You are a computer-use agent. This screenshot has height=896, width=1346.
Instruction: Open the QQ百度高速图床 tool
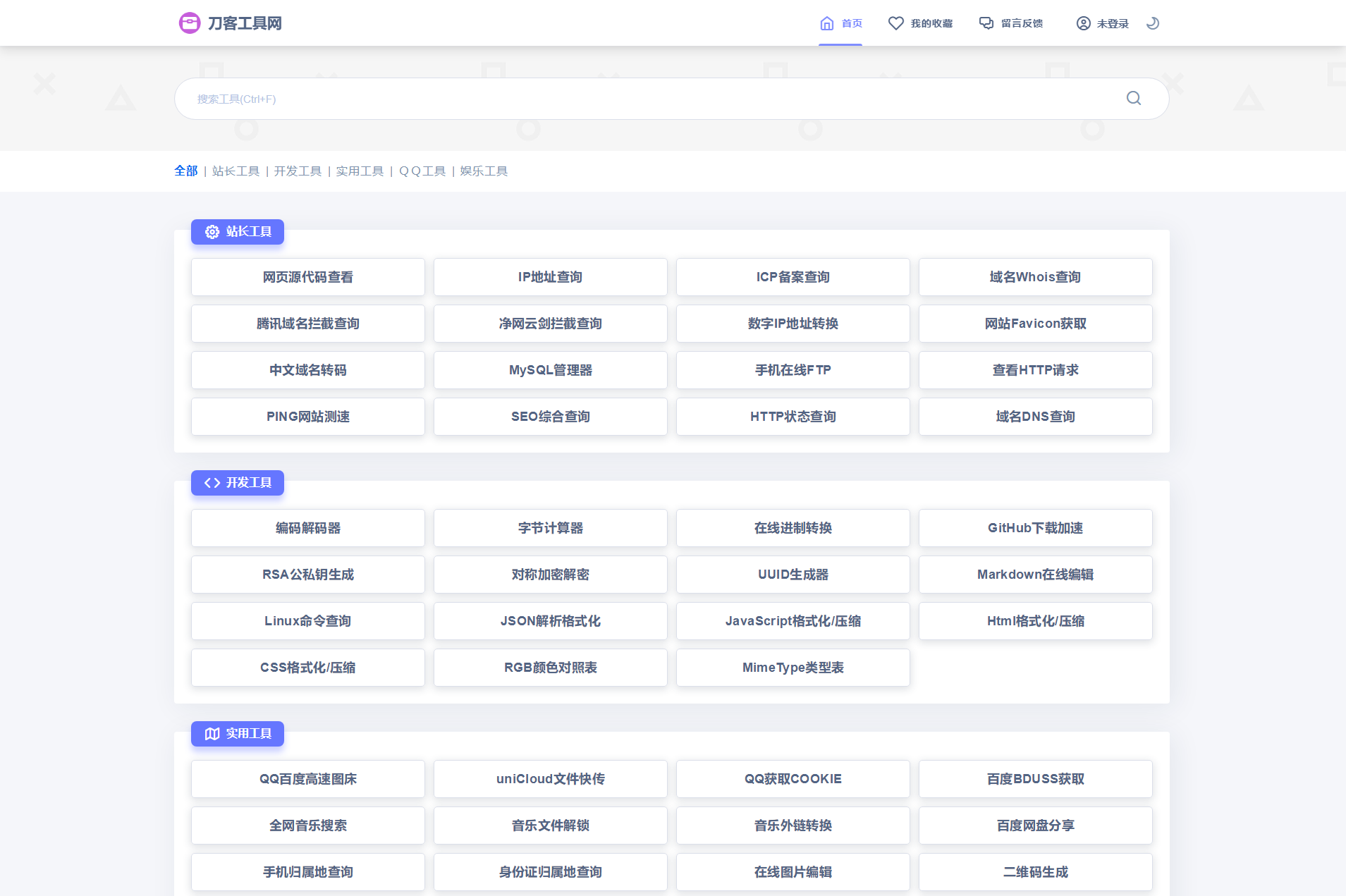pos(308,779)
